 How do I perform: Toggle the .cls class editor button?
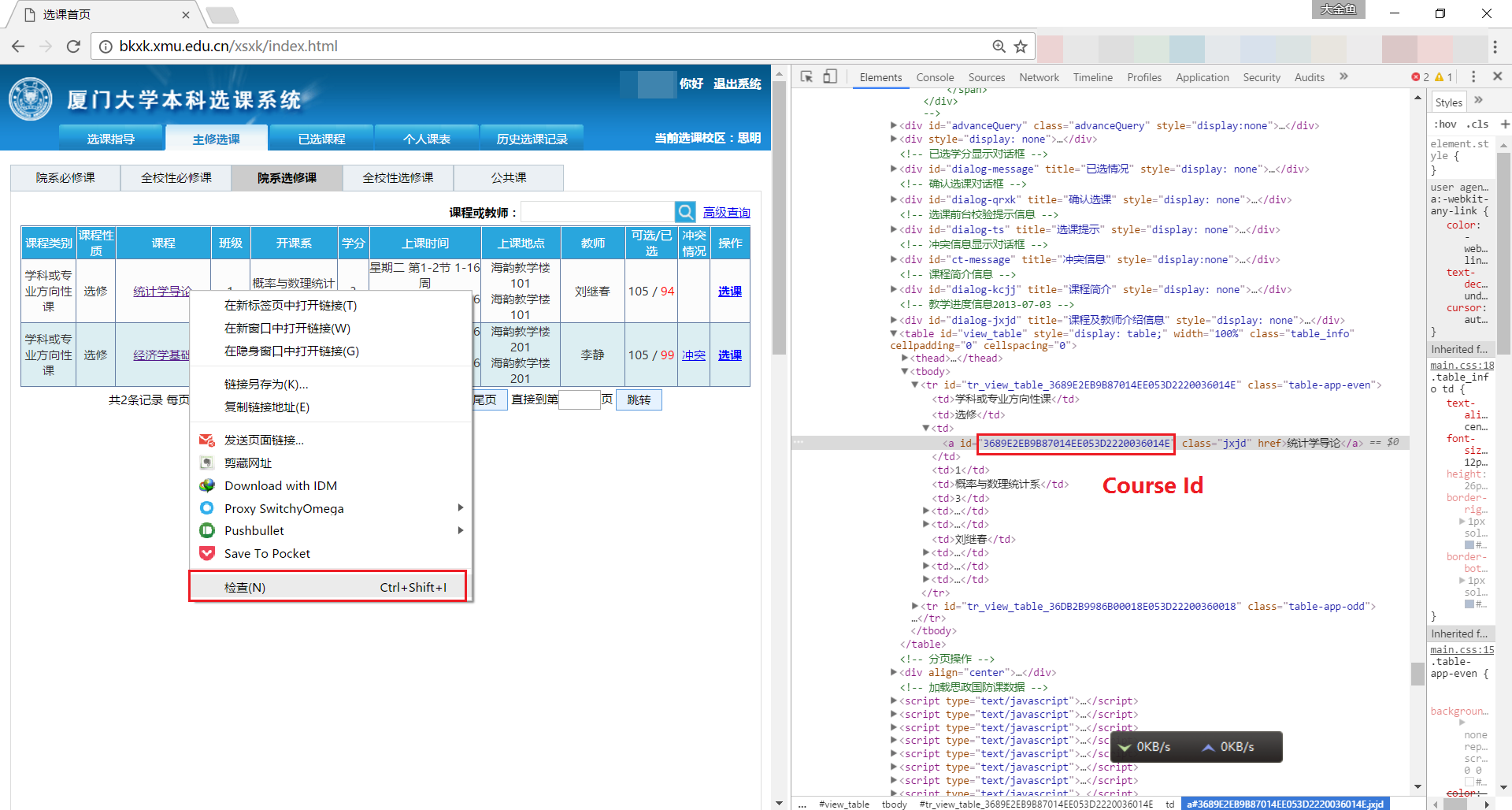[1478, 124]
